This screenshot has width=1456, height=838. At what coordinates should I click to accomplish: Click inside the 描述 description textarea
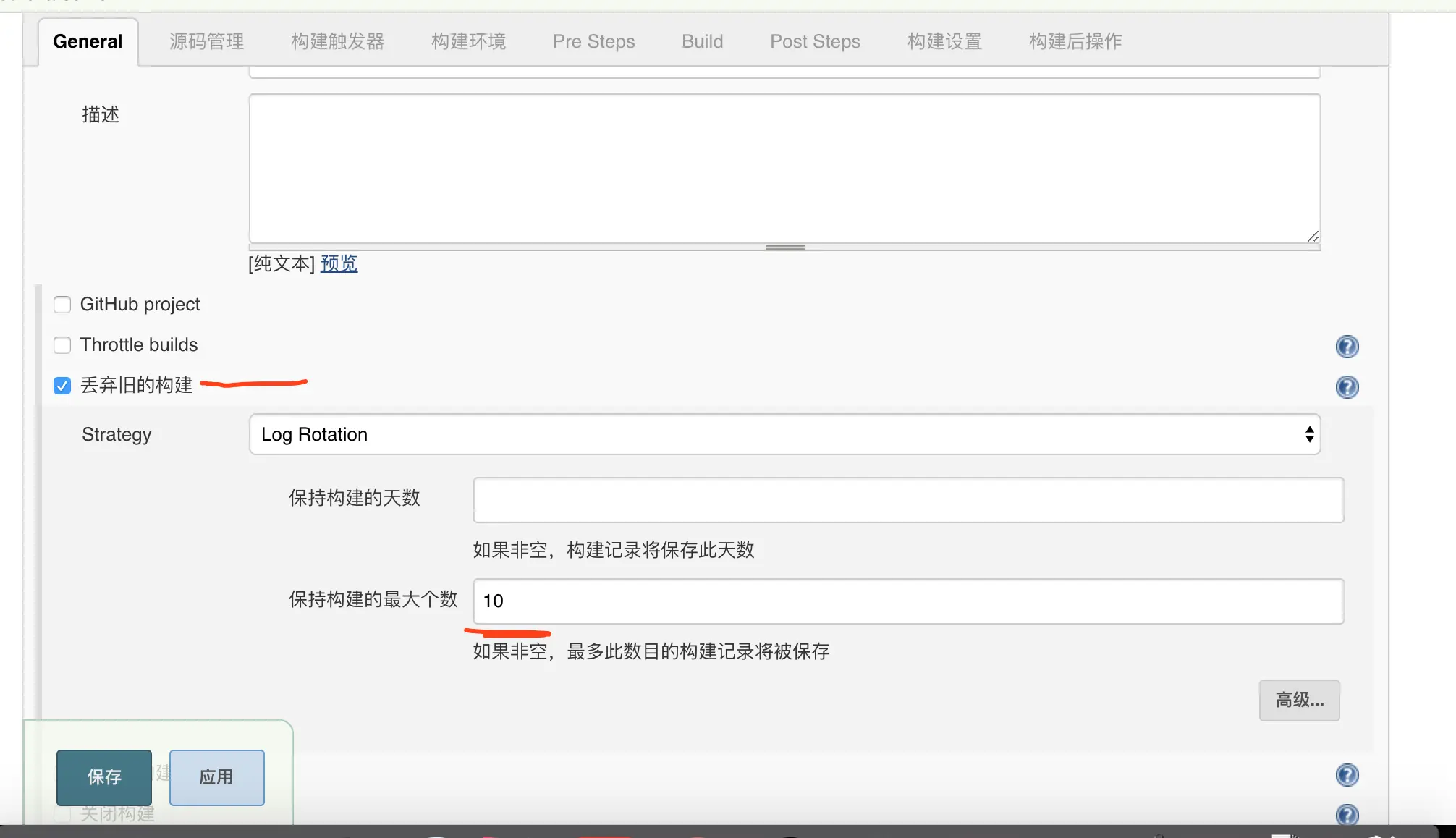[x=784, y=168]
